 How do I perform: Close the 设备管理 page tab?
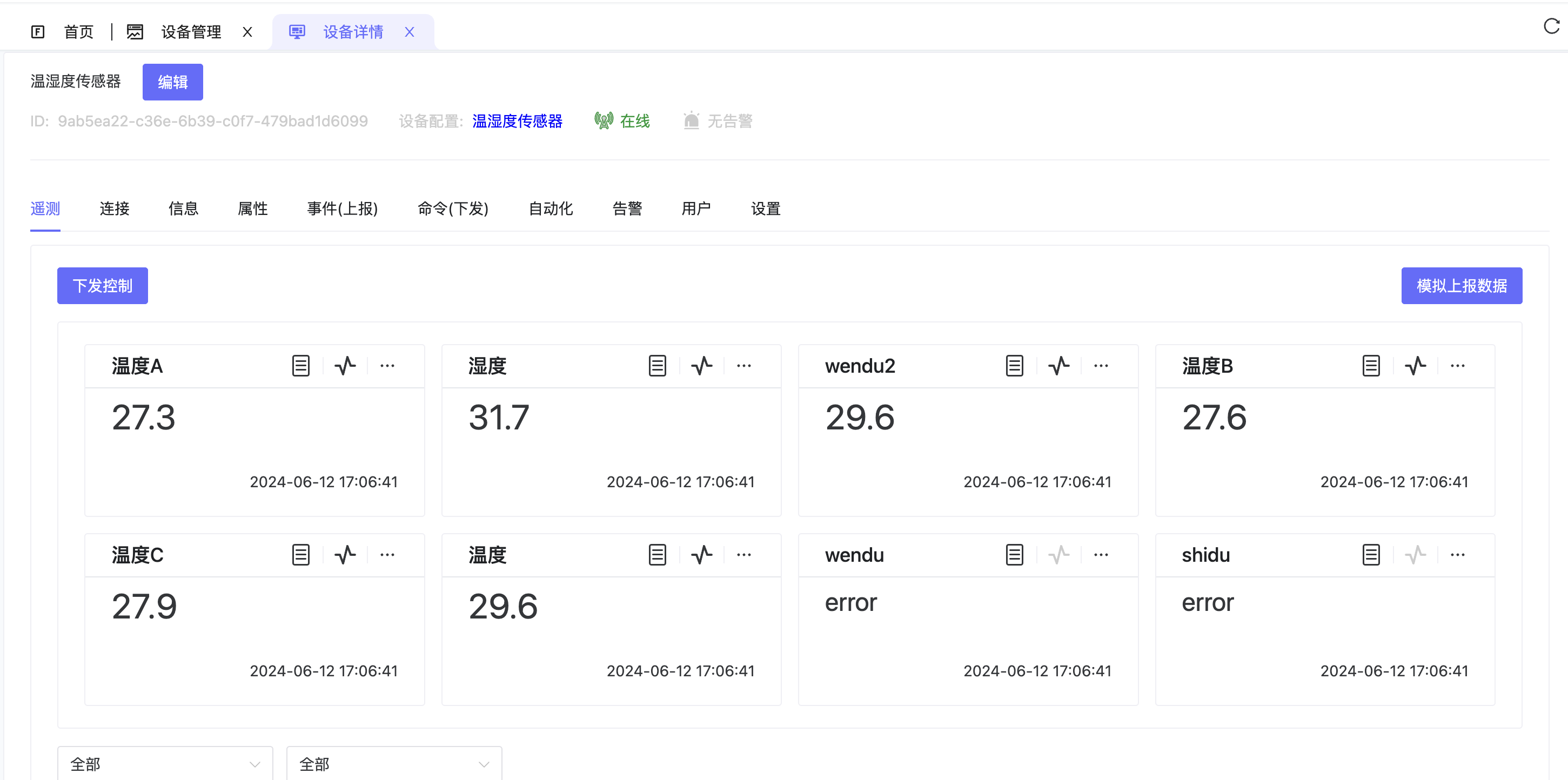(247, 32)
